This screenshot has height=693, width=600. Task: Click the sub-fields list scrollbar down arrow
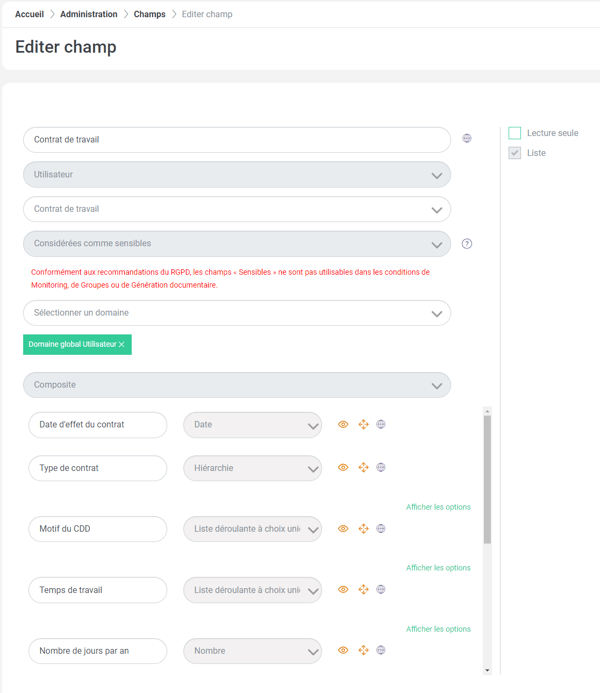coord(487,670)
